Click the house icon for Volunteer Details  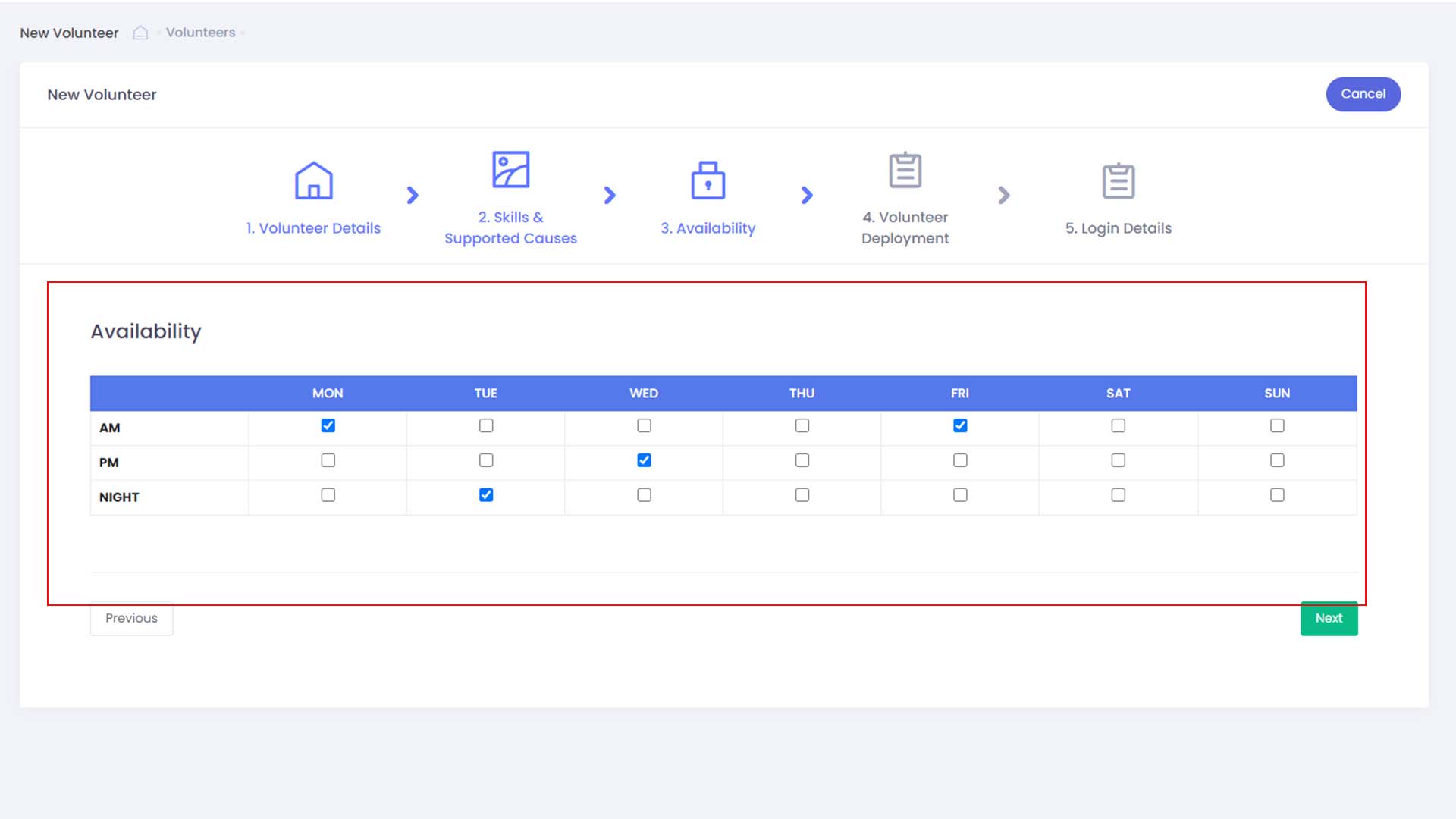click(x=313, y=180)
